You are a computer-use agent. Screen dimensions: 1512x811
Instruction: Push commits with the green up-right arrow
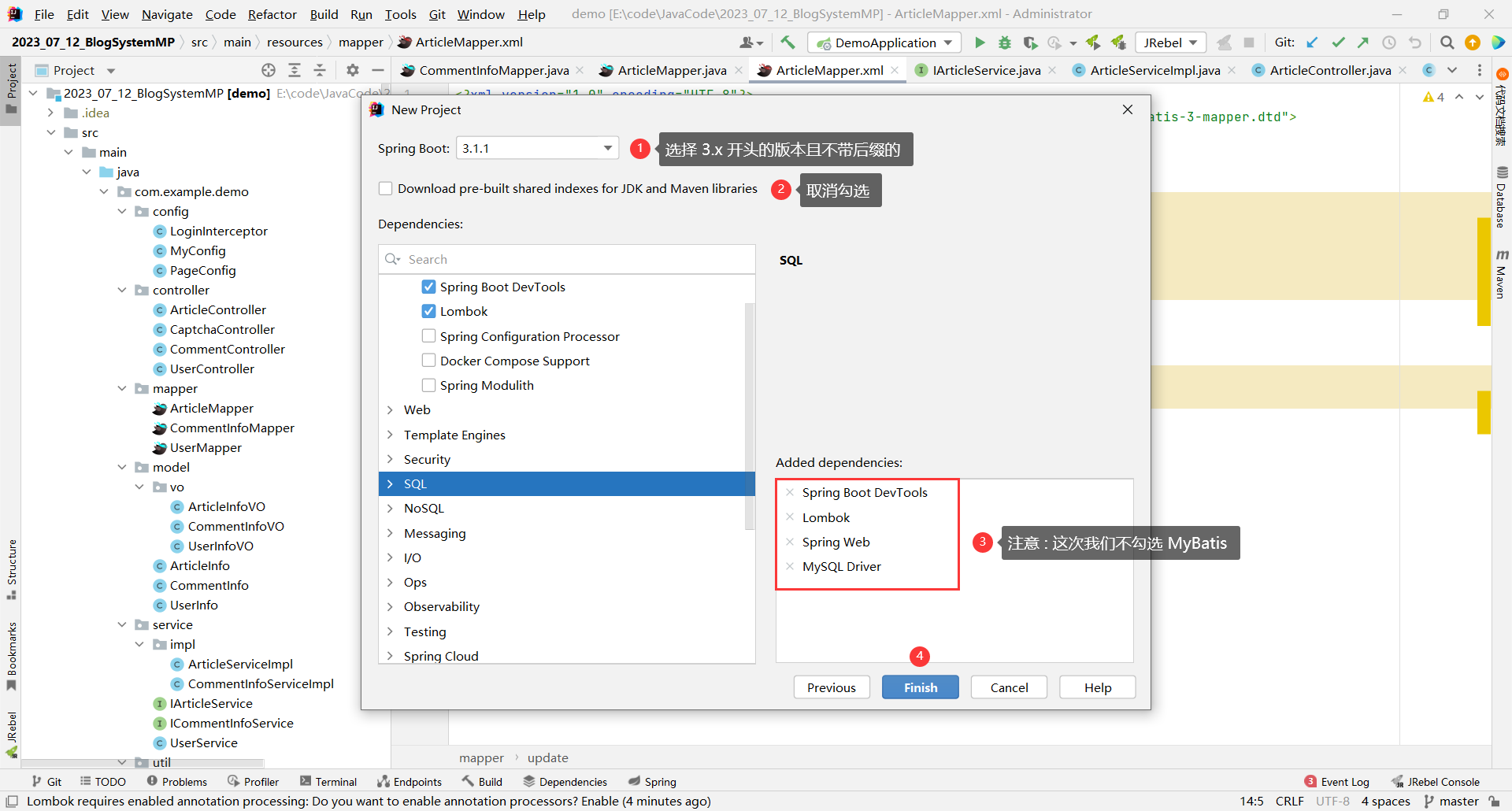[1363, 43]
